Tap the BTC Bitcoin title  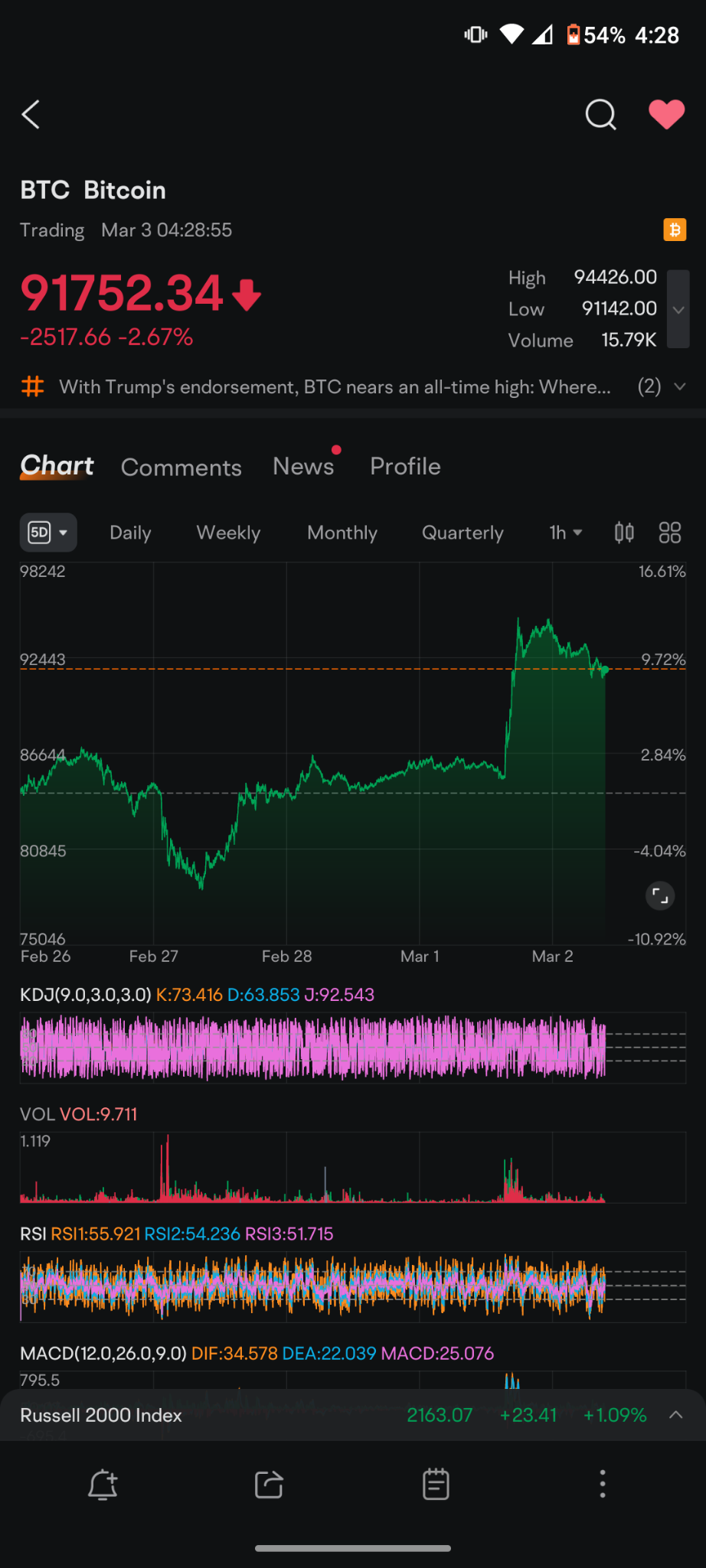[93, 190]
